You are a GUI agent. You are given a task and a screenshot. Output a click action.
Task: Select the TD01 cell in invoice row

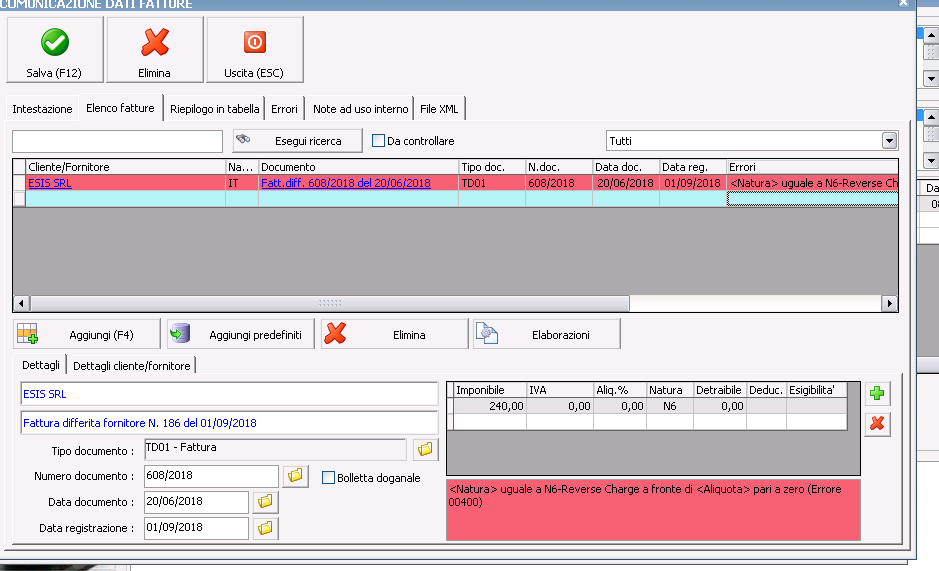492,183
